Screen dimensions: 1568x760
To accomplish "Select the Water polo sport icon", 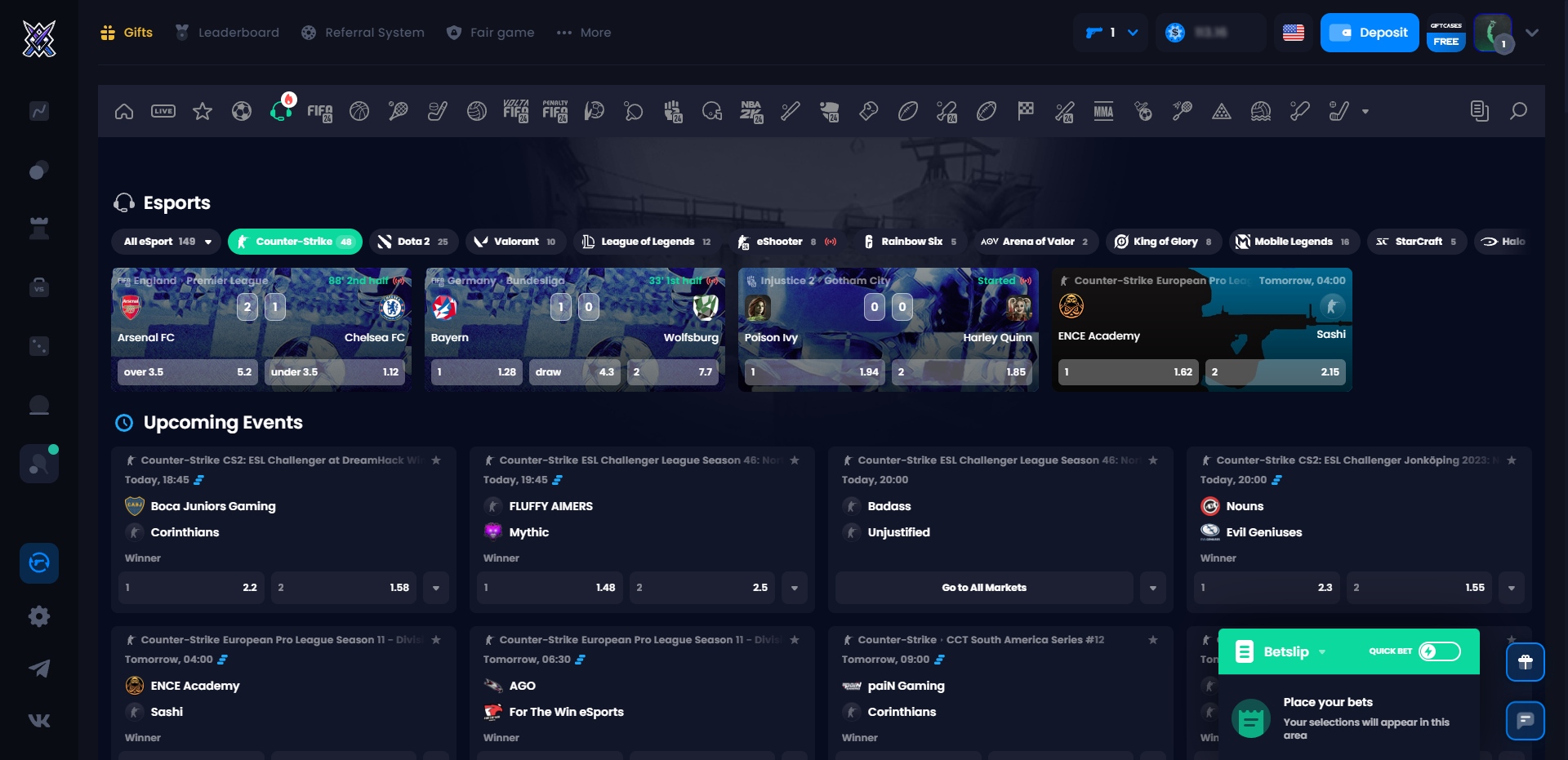I will (1261, 111).
